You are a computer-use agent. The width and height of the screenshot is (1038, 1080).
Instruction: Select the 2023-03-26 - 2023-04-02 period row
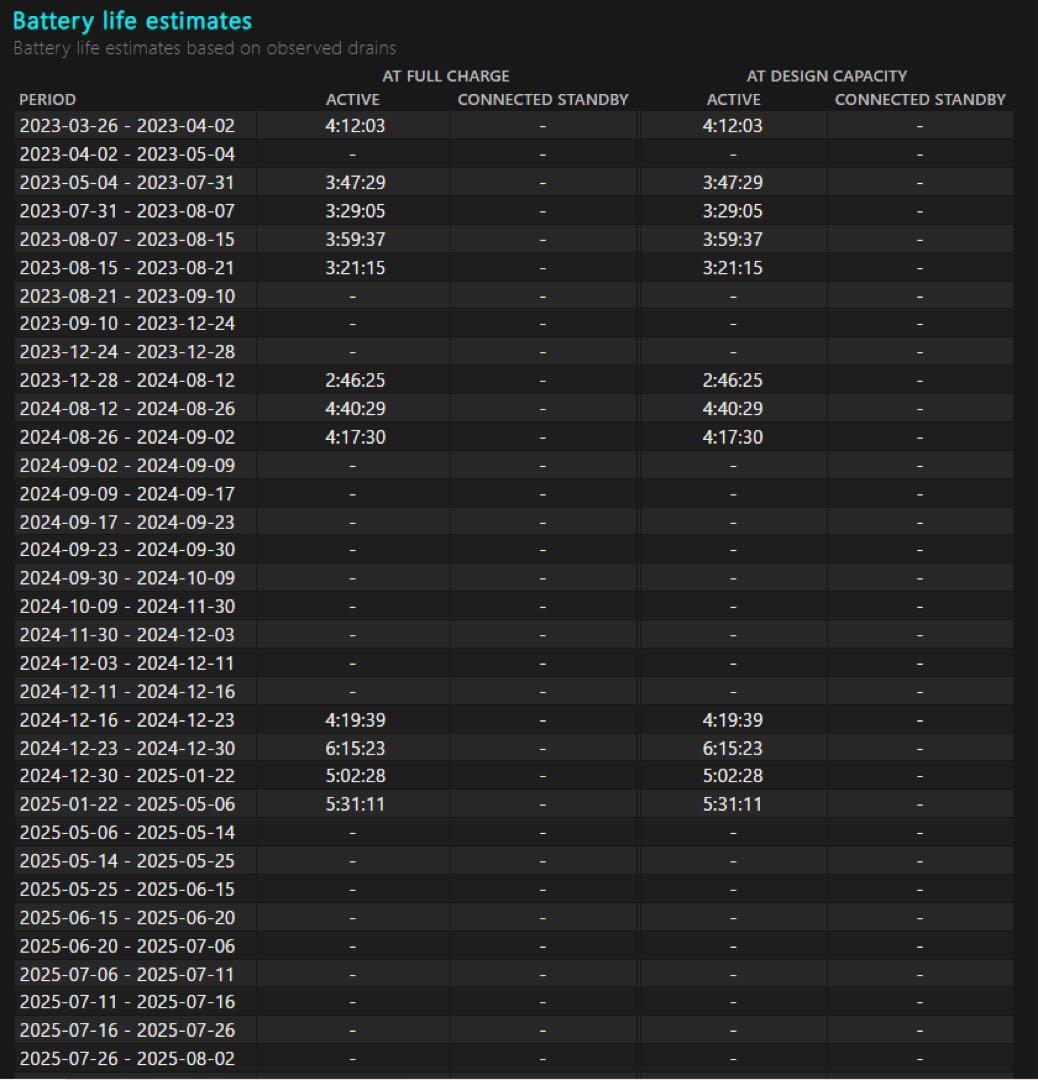pos(127,126)
